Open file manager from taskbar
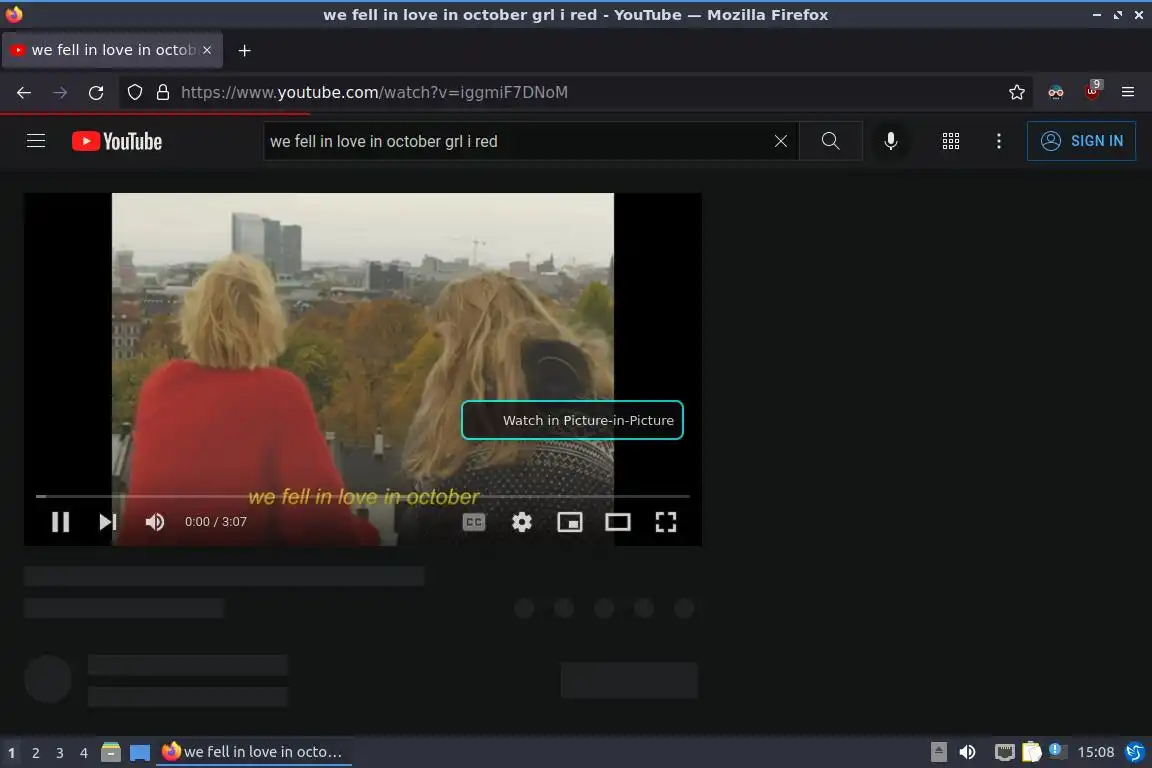This screenshot has width=1152, height=768. (x=111, y=753)
